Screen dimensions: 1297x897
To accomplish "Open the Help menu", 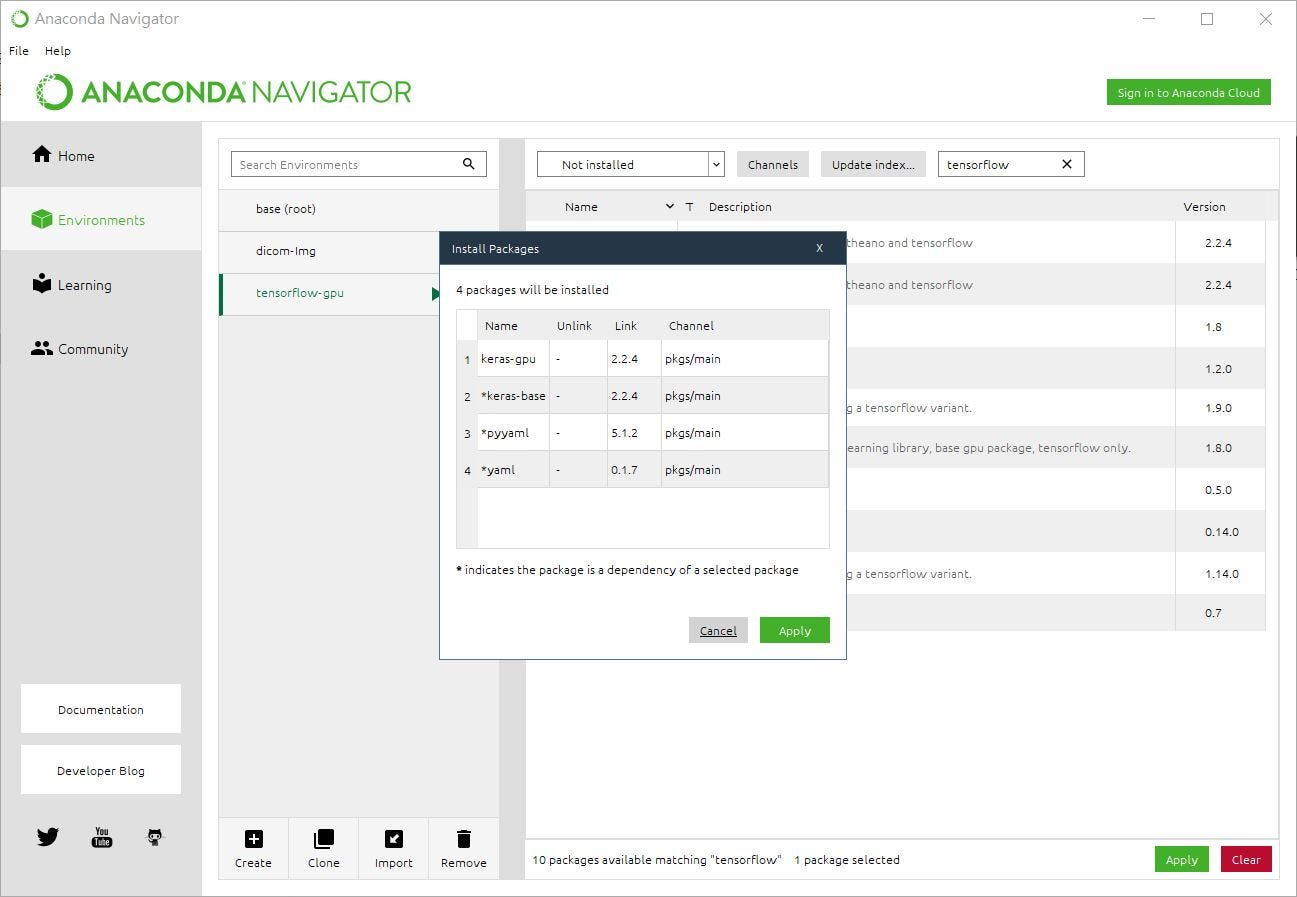I will 58,50.
